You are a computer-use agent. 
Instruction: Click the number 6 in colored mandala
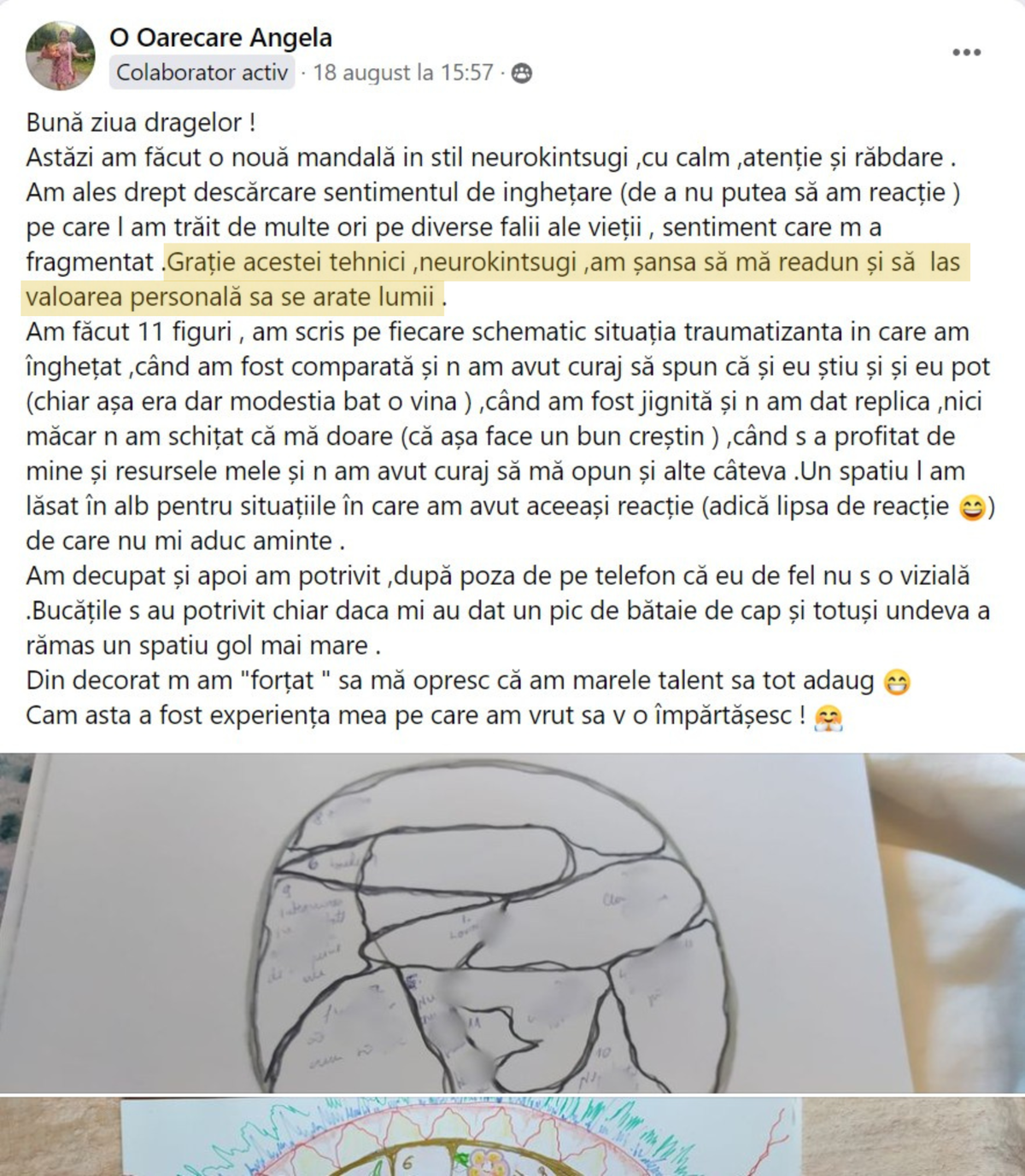407,1162
